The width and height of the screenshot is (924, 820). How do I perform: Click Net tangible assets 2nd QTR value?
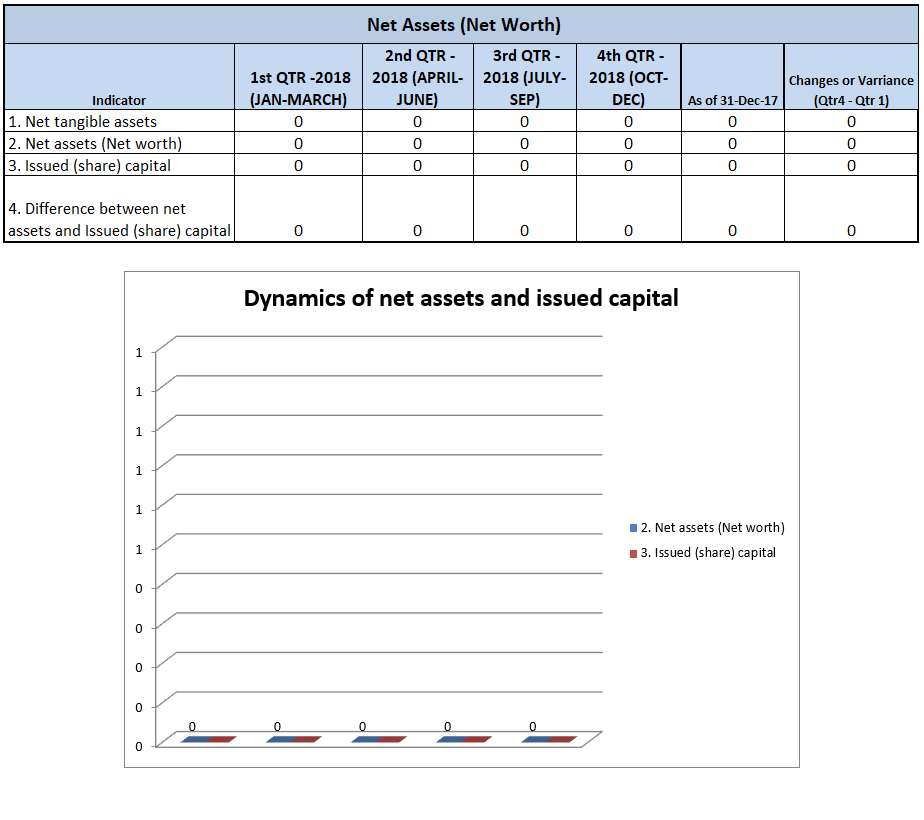click(x=417, y=121)
